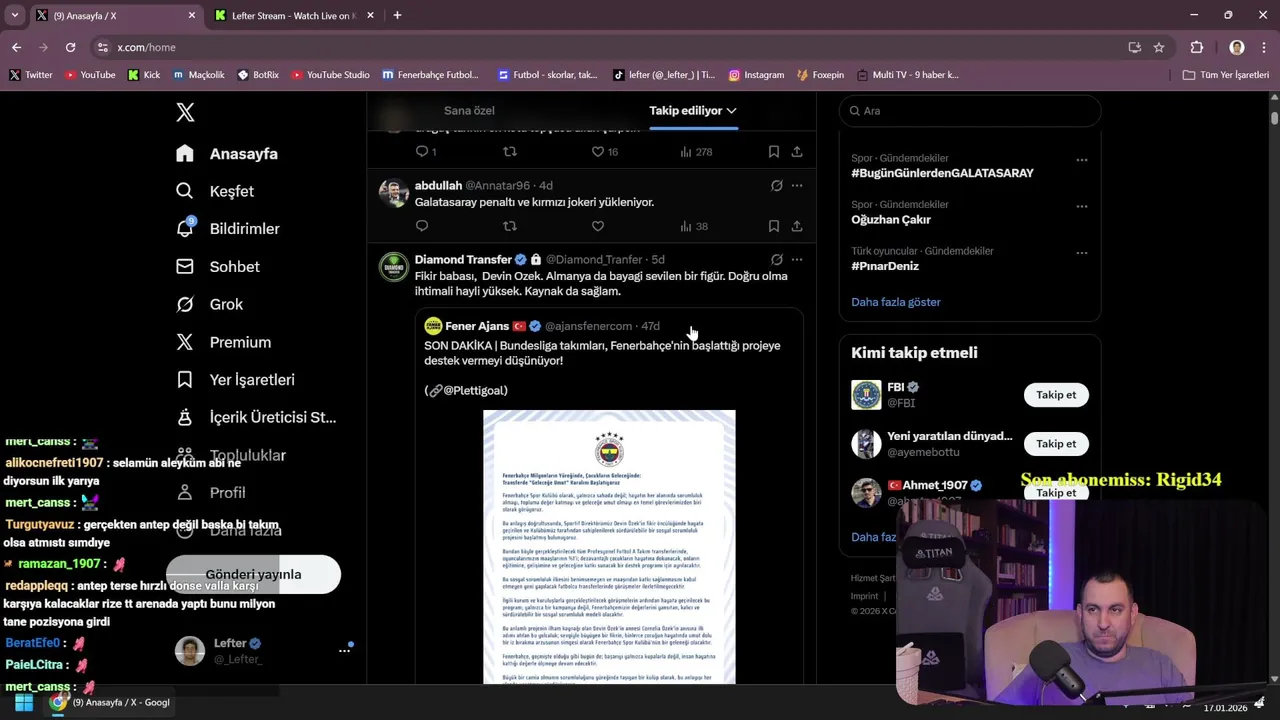The image size is (1280, 720).
Task: Bookmark this page star icon
Action: pos(1159,47)
